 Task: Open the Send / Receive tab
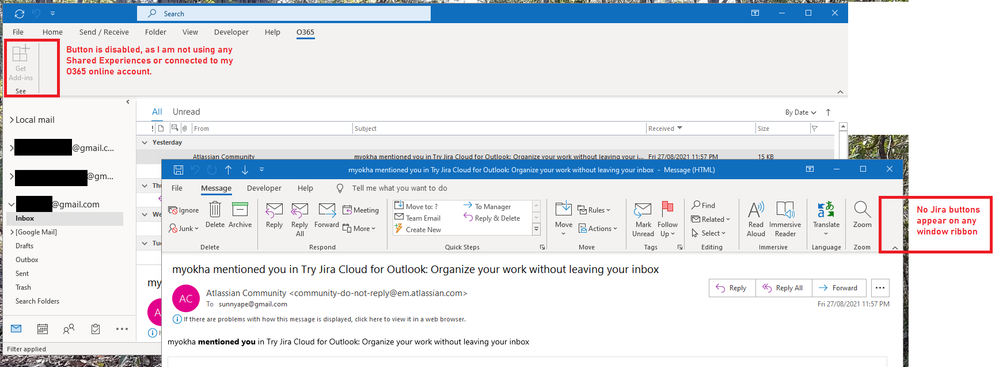[x=104, y=32]
